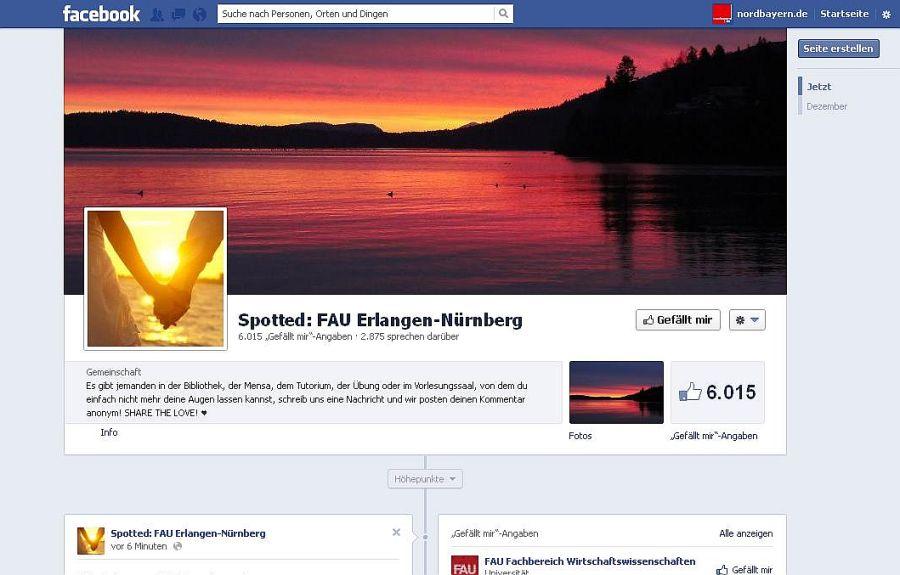Go to Startseite
This screenshot has height=575, width=900.
click(844, 14)
